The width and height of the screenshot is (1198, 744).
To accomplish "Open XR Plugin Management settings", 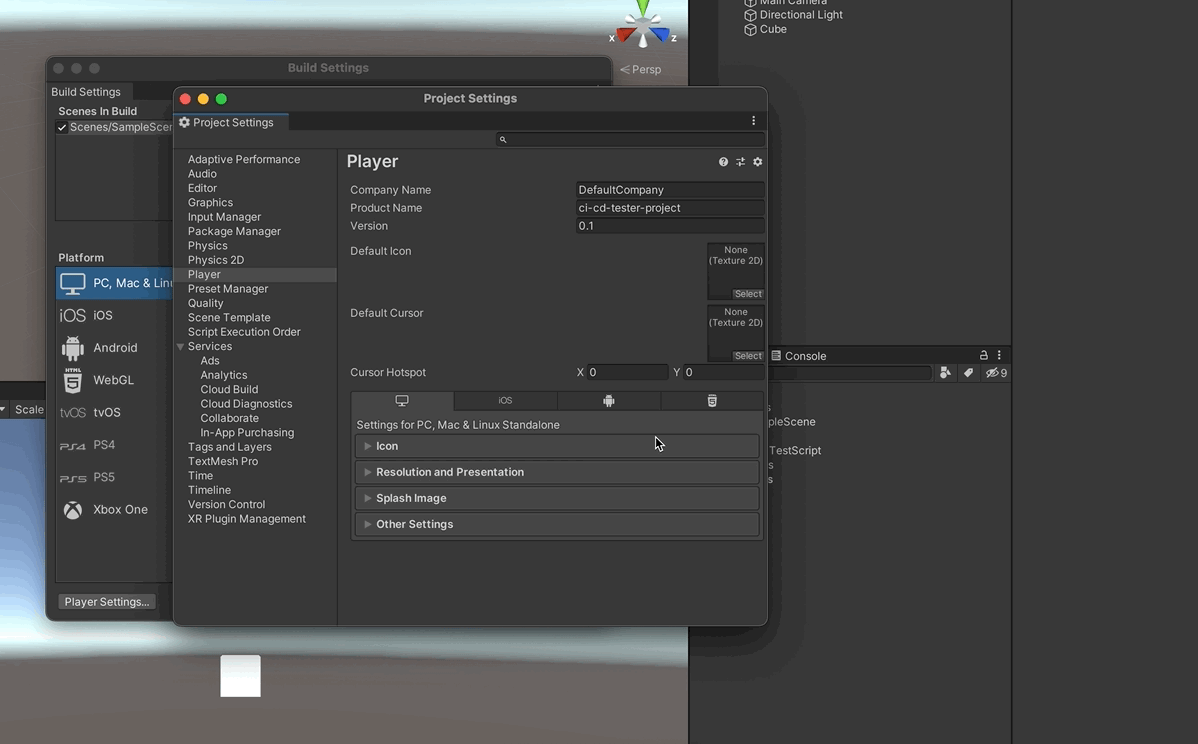I will (x=247, y=519).
